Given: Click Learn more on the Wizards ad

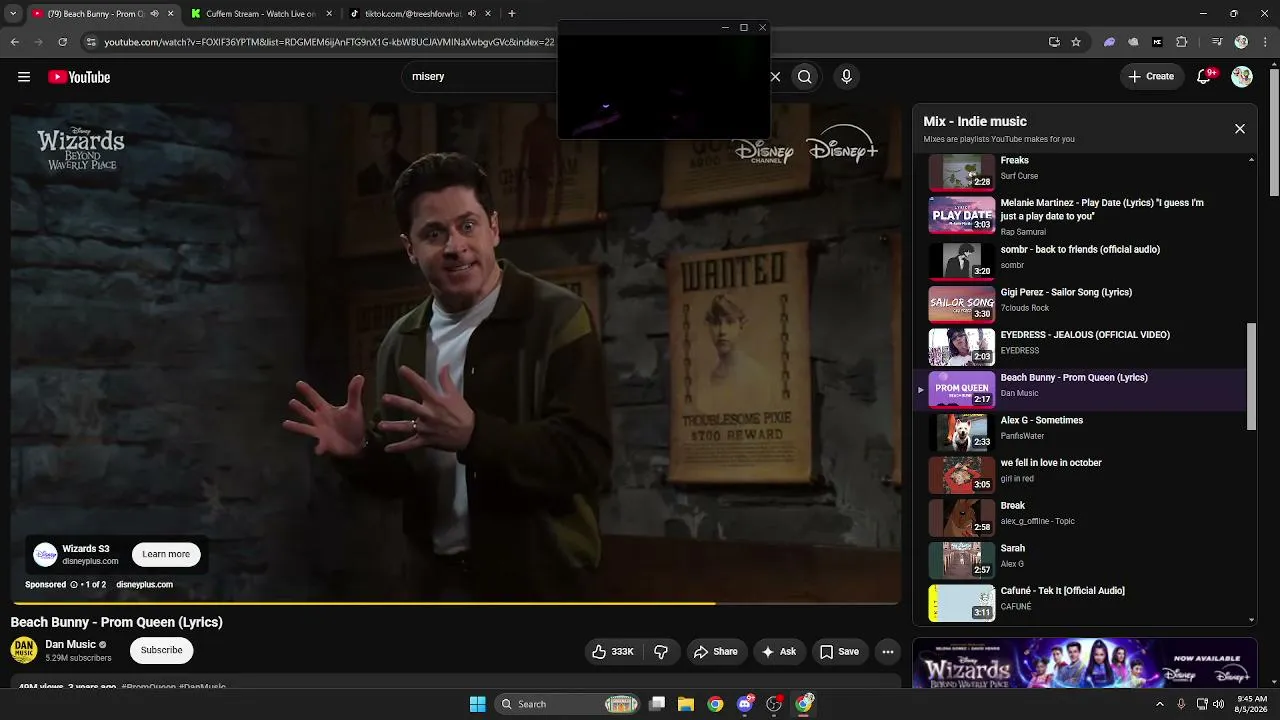Looking at the screenshot, I should (166, 554).
